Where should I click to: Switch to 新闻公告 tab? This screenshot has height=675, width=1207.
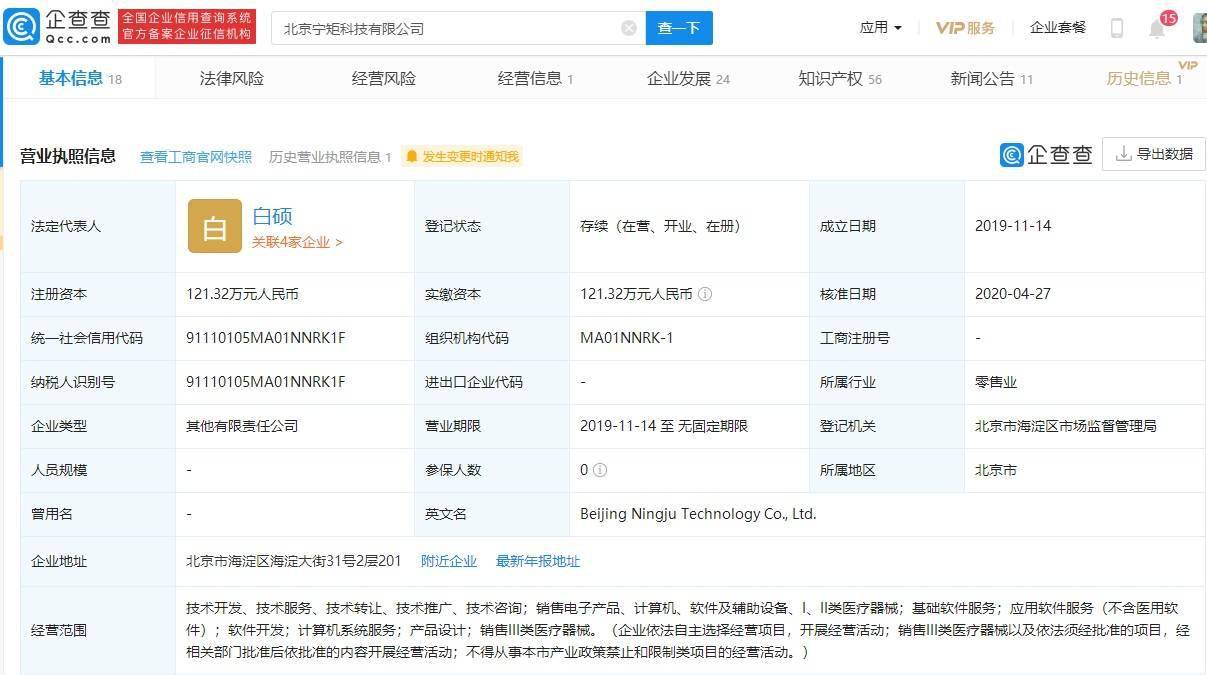point(992,78)
